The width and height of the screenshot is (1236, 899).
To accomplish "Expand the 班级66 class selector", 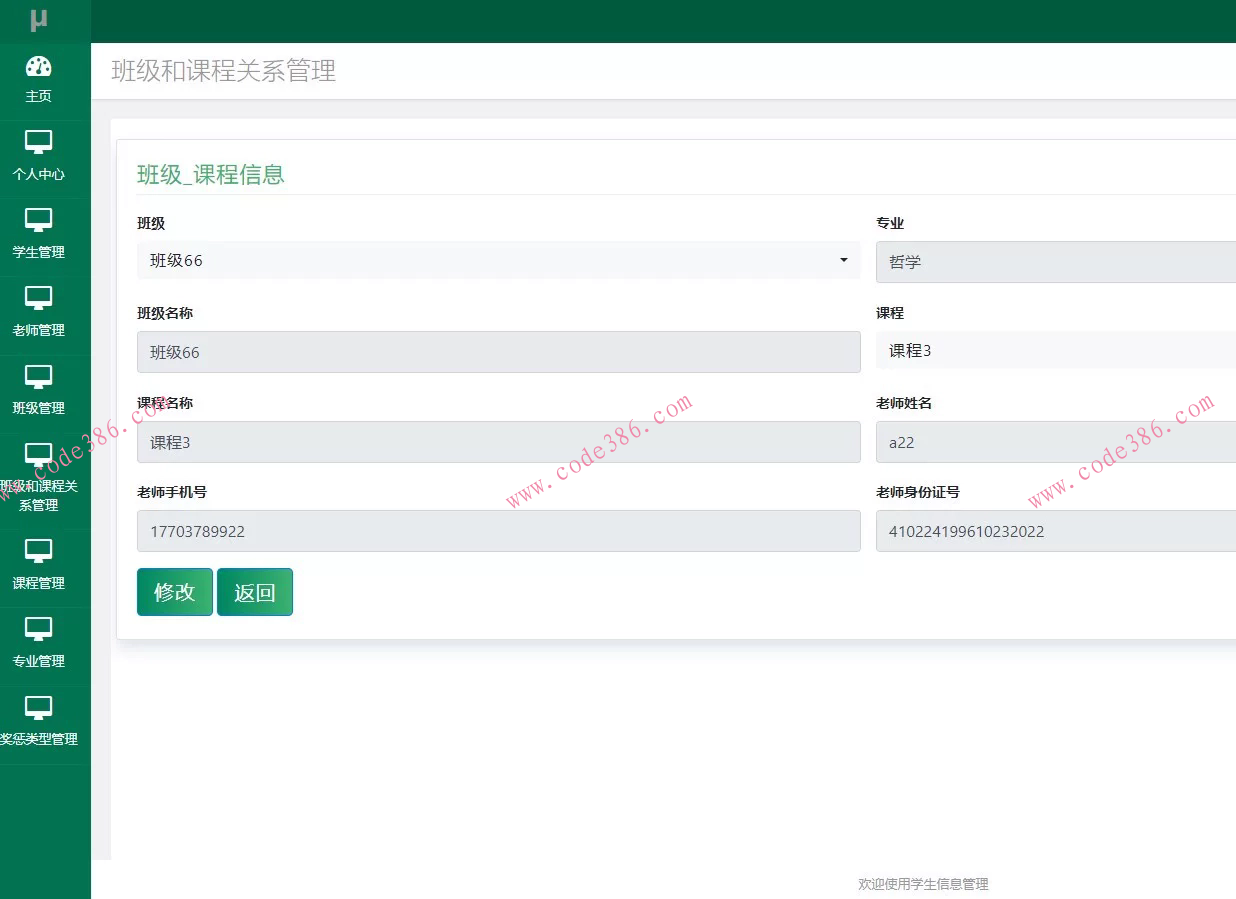I will 498,260.
